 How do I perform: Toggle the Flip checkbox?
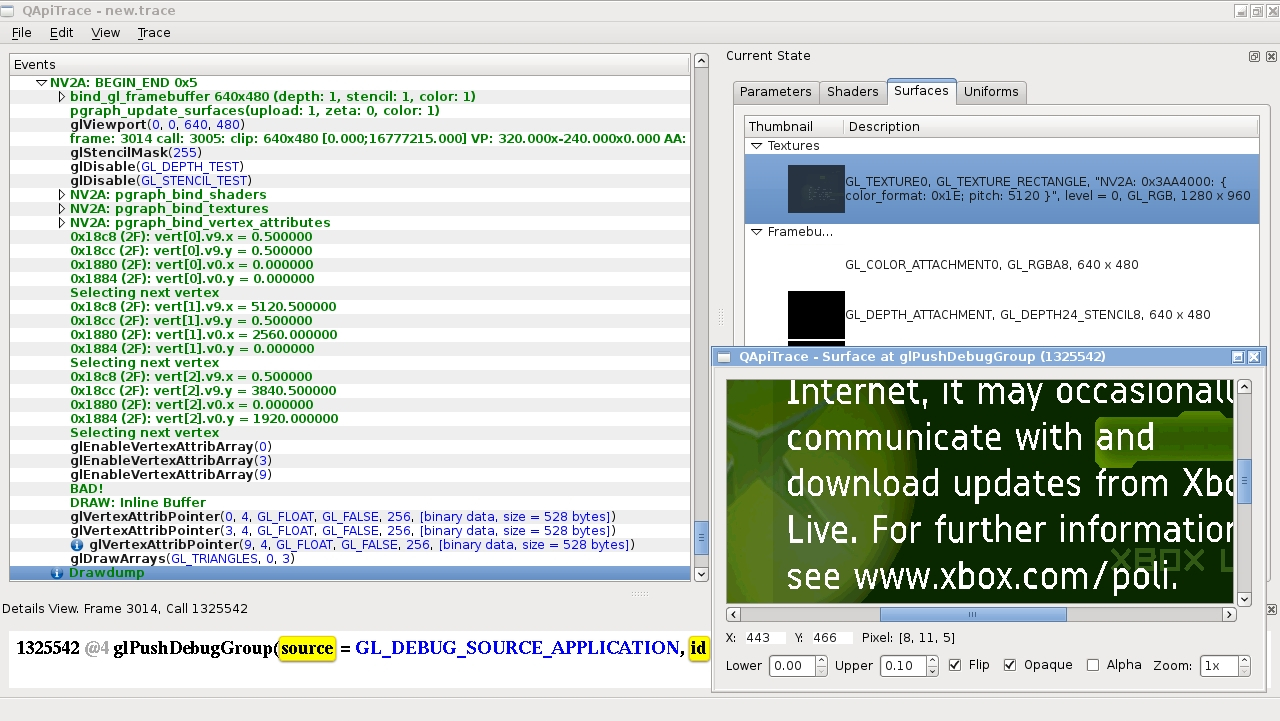tap(955, 665)
